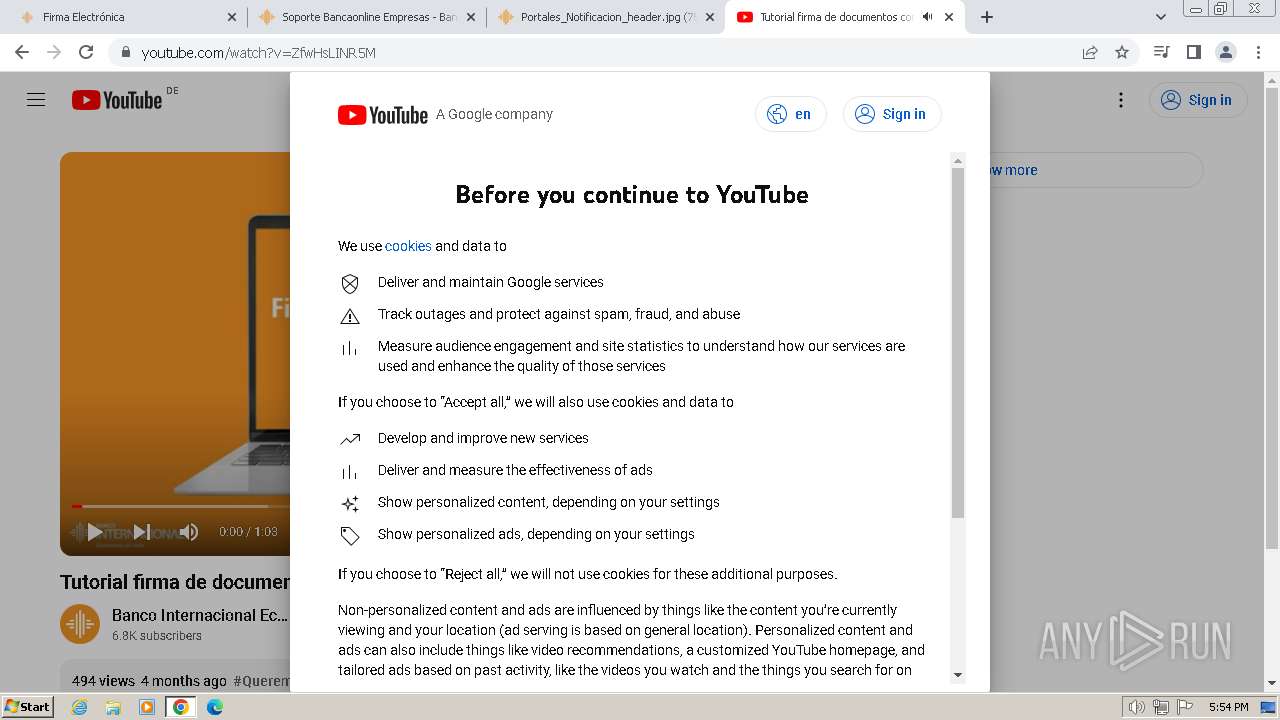Click the consent dialog scrollbar thumb

tap(958, 343)
